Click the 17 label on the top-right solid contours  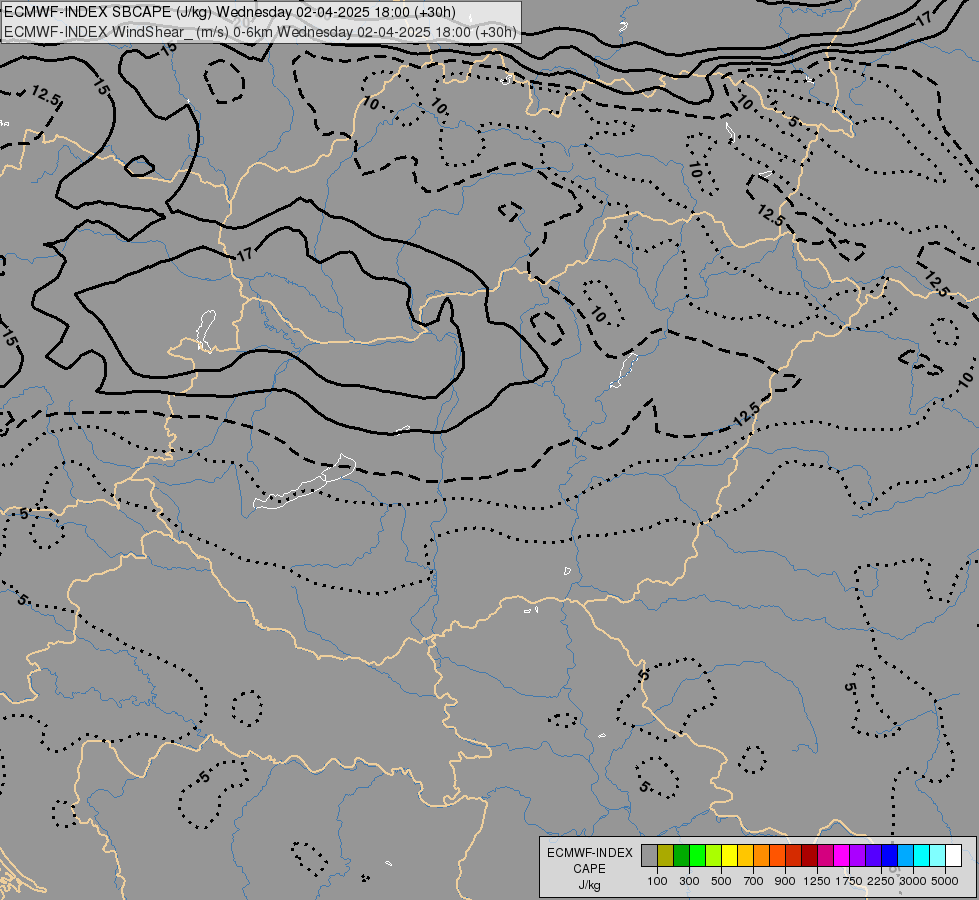[924, 19]
